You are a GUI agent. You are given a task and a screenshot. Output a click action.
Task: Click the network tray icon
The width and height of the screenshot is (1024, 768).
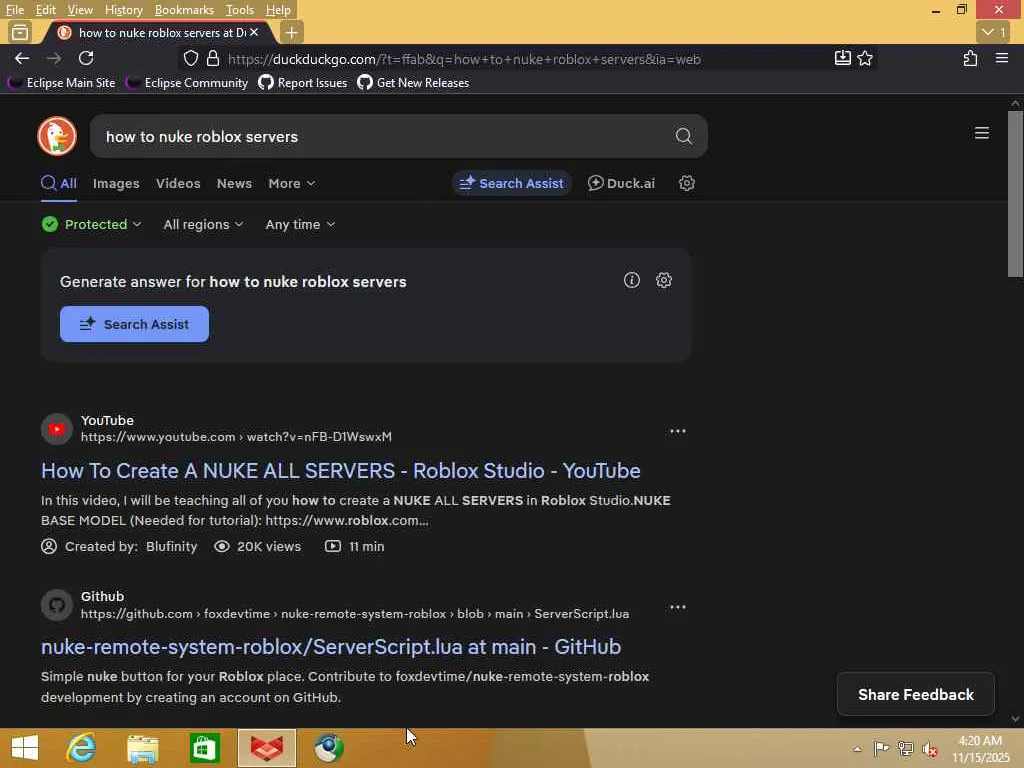905,749
